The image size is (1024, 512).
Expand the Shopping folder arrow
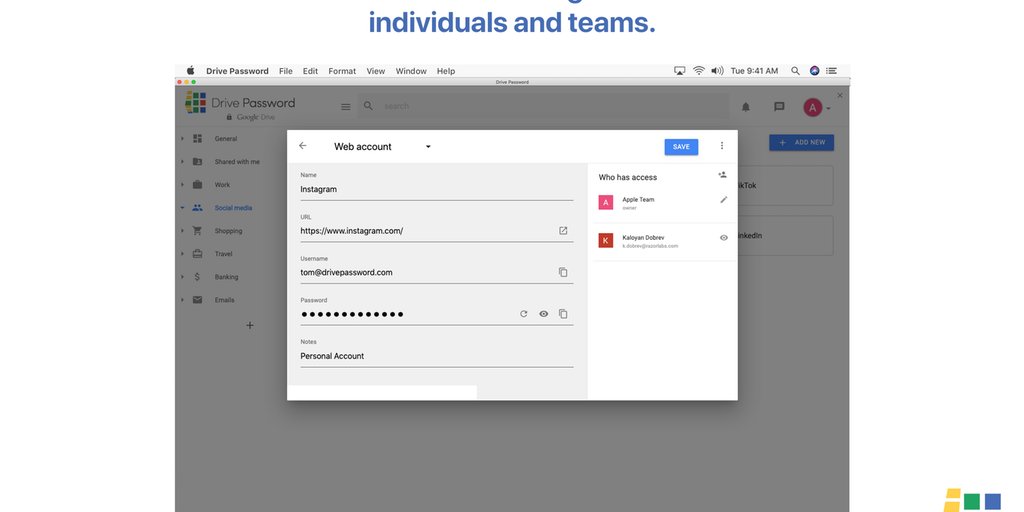(x=182, y=231)
